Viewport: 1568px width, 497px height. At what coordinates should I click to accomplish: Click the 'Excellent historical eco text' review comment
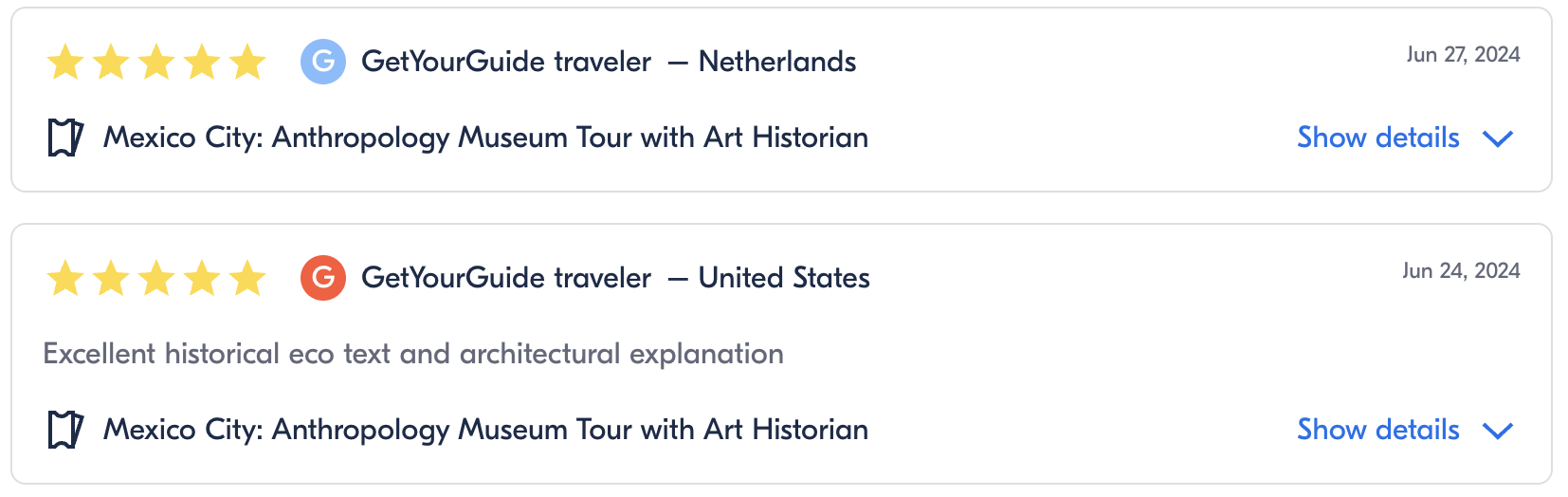point(413,355)
